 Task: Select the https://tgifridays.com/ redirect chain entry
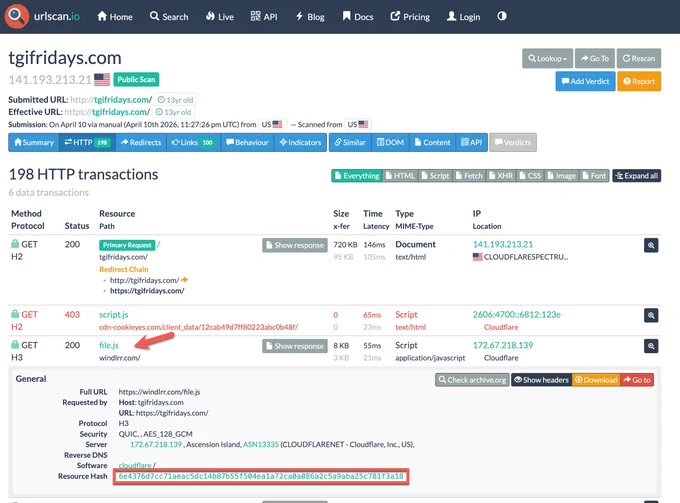point(147,291)
